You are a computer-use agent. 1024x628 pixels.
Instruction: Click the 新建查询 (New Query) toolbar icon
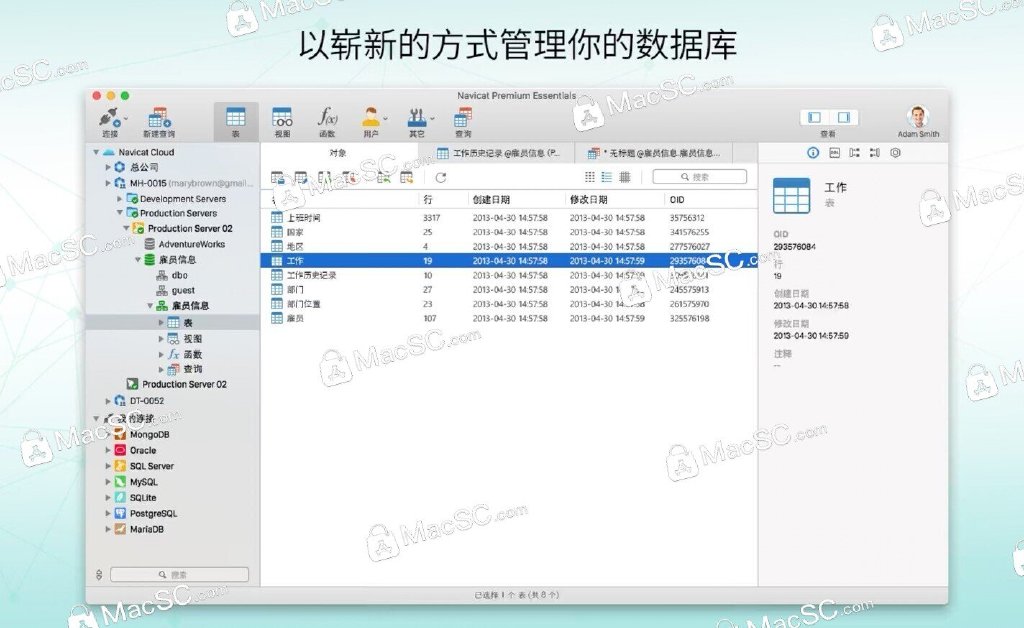pyautogui.click(x=159, y=118)
